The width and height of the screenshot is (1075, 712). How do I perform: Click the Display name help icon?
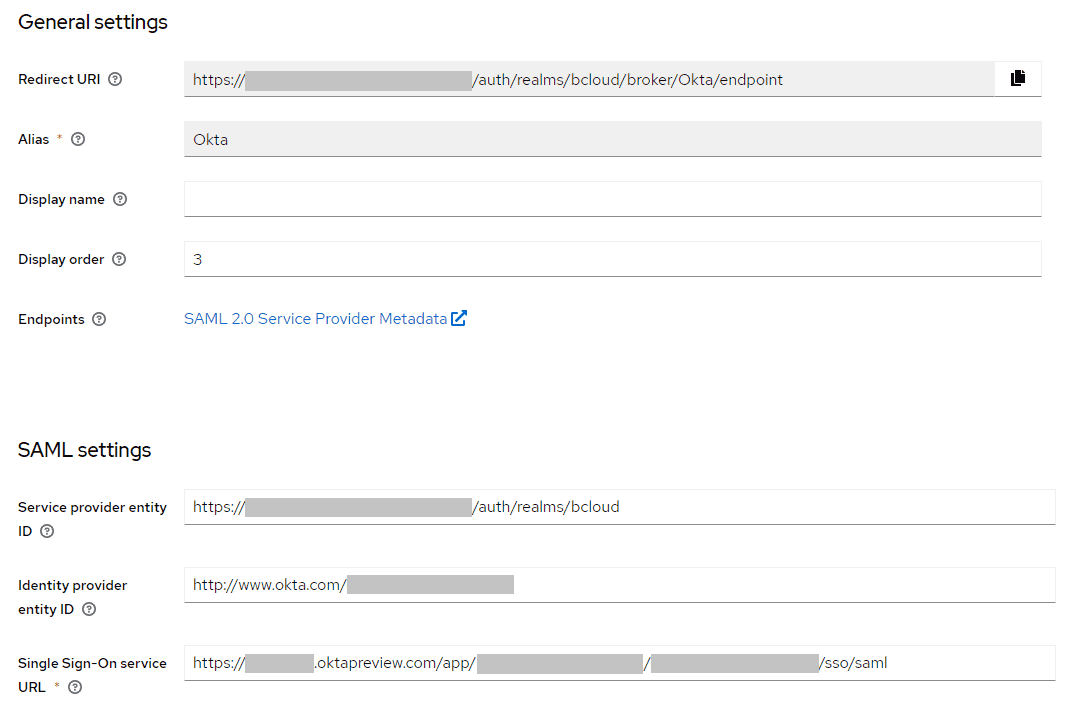(x=120, y=199)
